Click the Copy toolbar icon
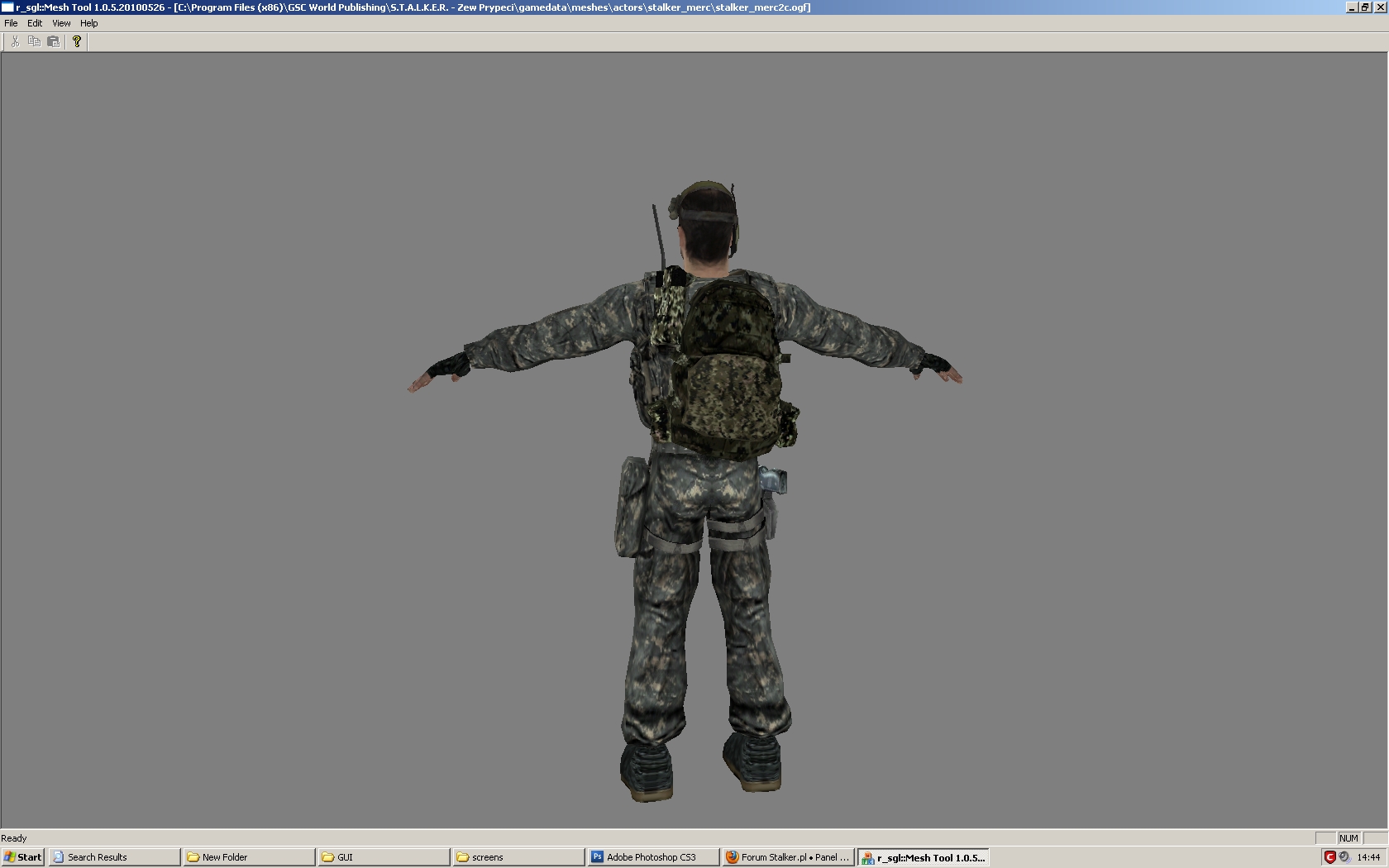This screenshot has height=868, width=1389. point(35,41)
